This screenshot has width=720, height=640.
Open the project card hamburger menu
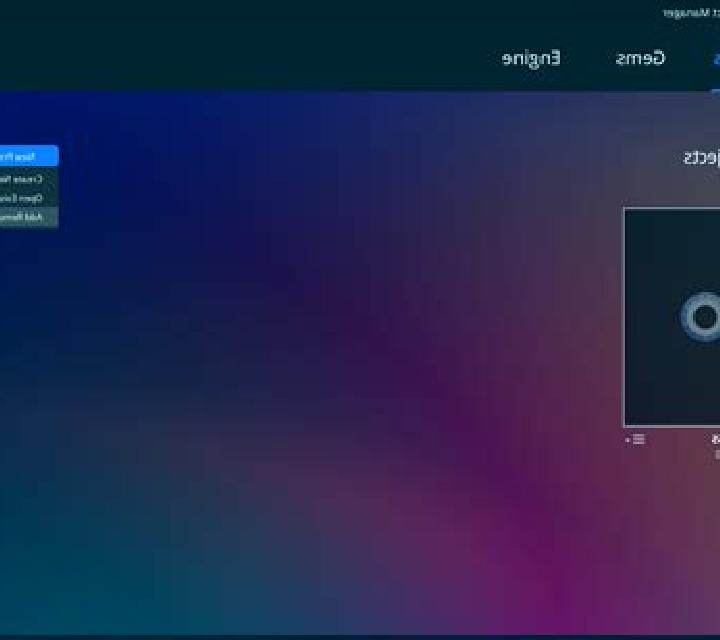pyautogui.click(x=639, y=439)
